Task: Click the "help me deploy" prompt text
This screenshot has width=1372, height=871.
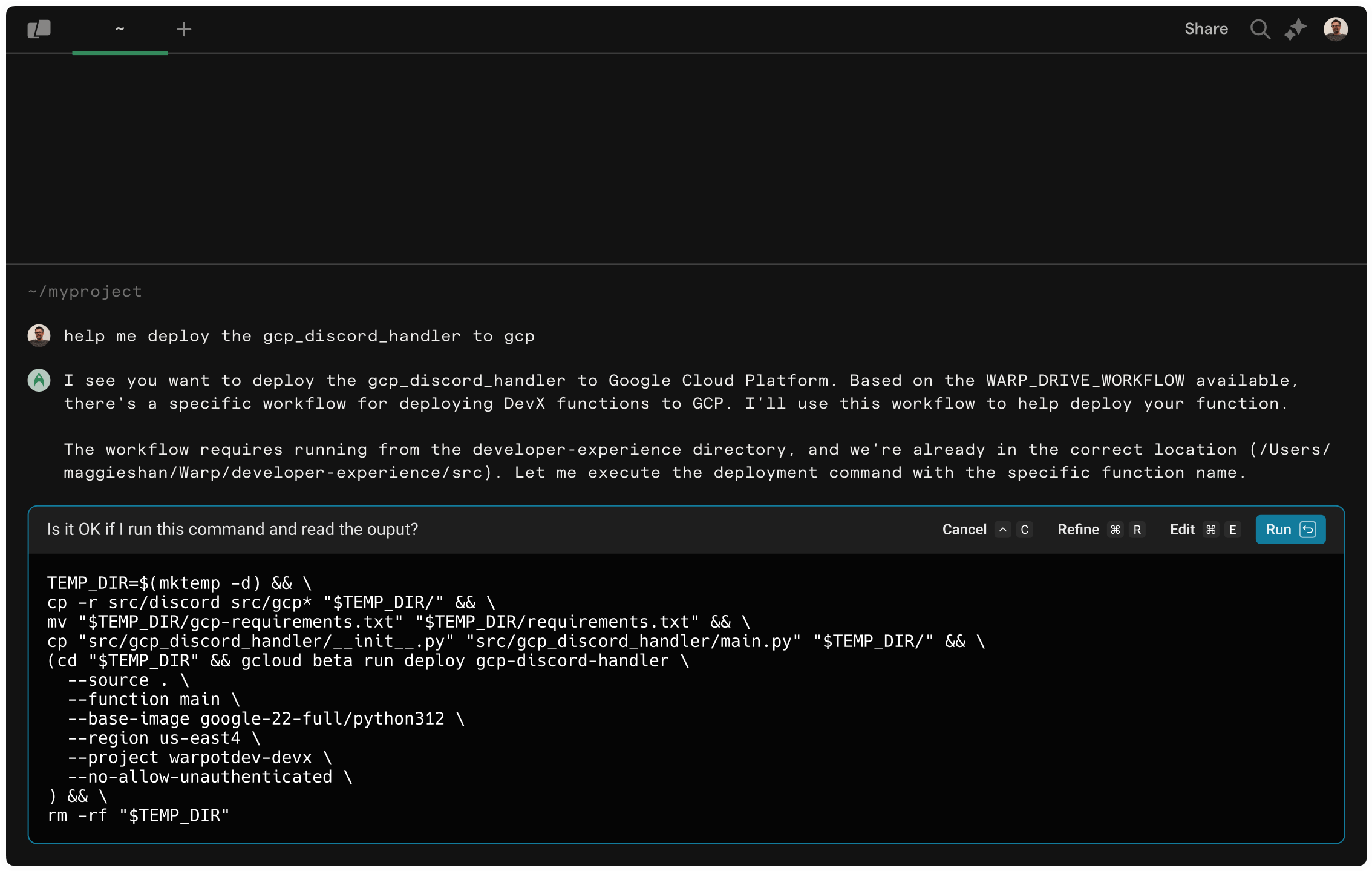Action: pyautogui.click(x=299, y=336)
